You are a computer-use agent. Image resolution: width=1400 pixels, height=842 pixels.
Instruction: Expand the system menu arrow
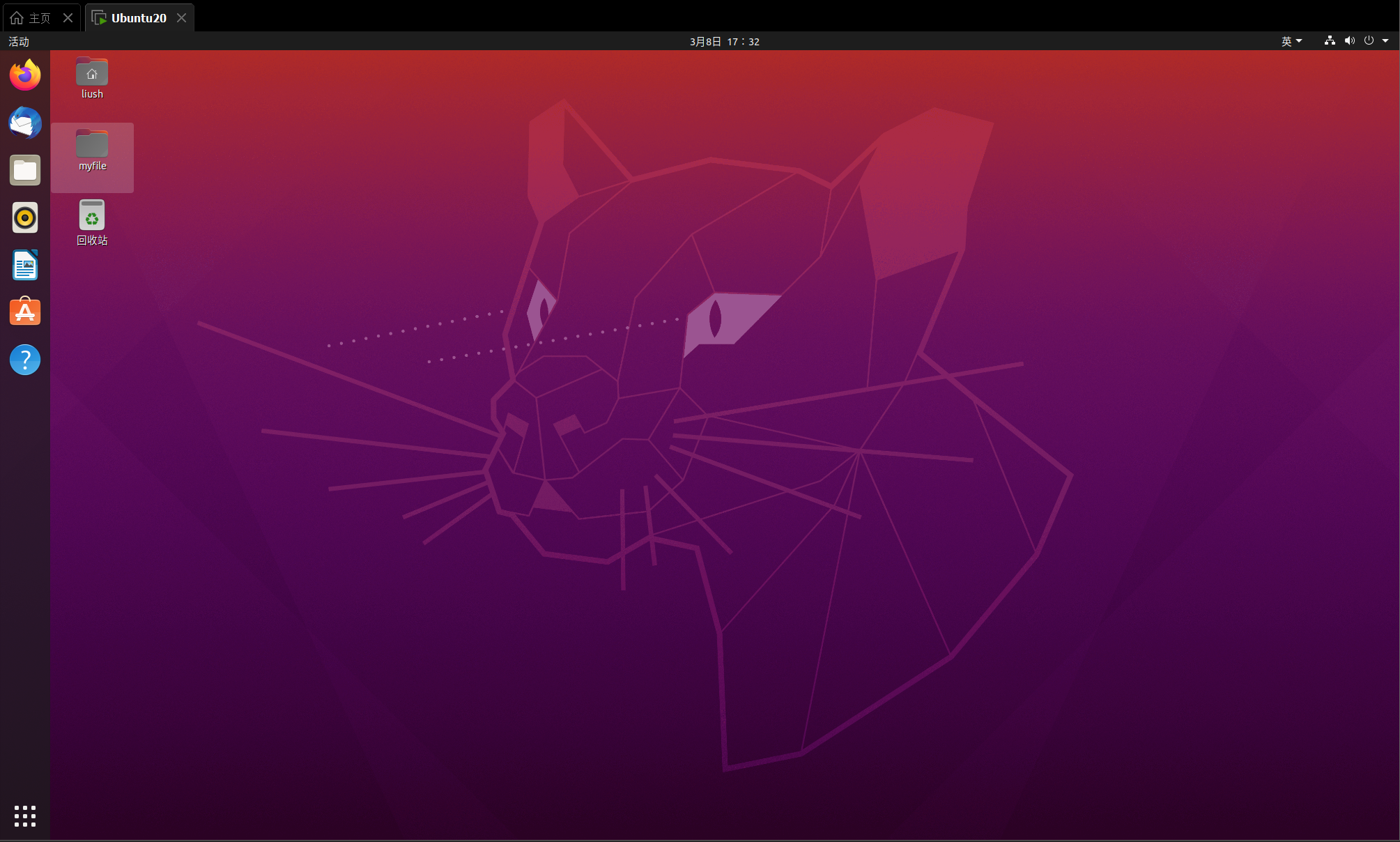[1385, 41]
